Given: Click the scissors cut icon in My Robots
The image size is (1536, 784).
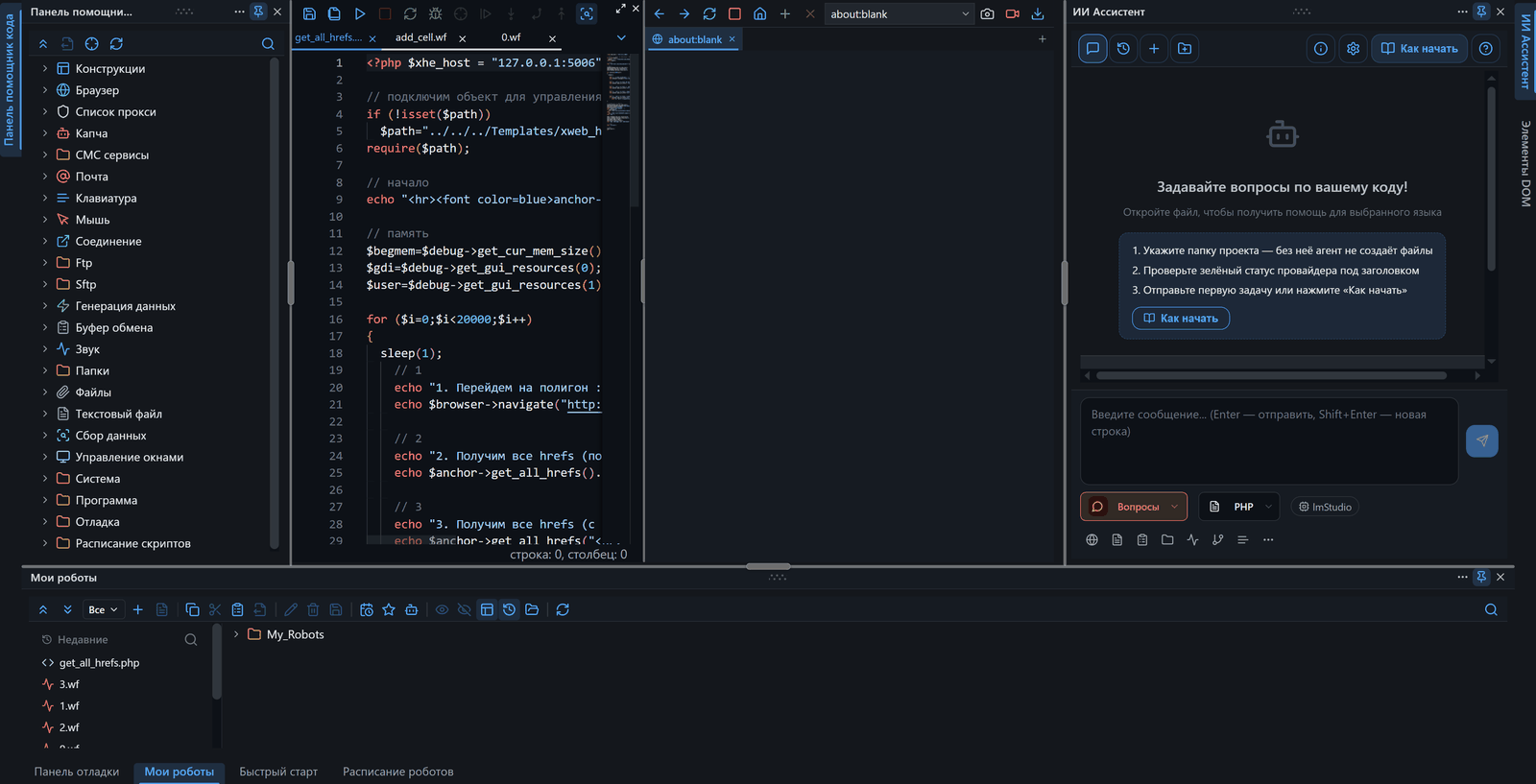Looking at the screenshot, I should (215, 609).
